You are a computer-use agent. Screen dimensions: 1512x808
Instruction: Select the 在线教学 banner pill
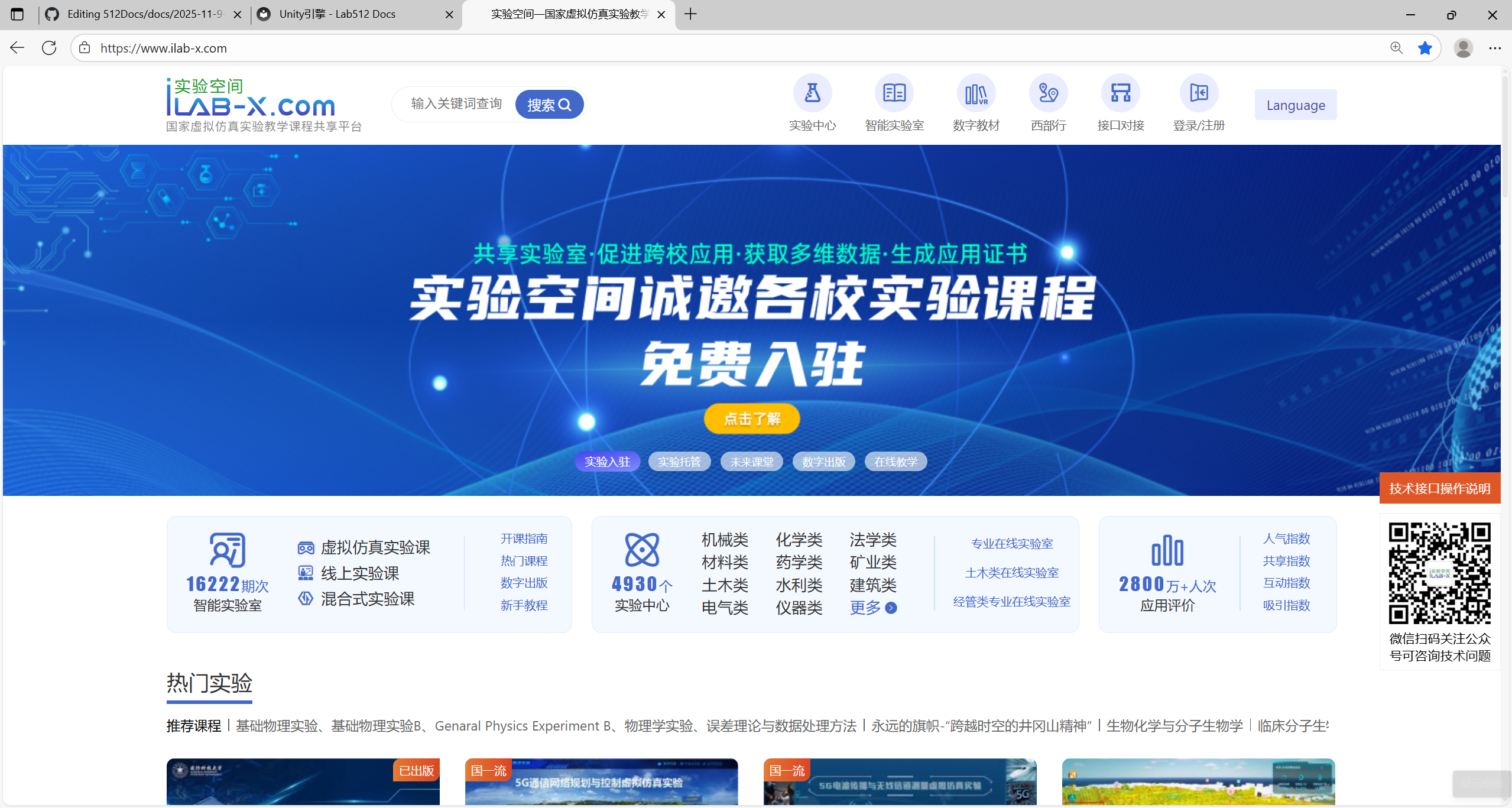pyautogui.click(x=895, y=462)
